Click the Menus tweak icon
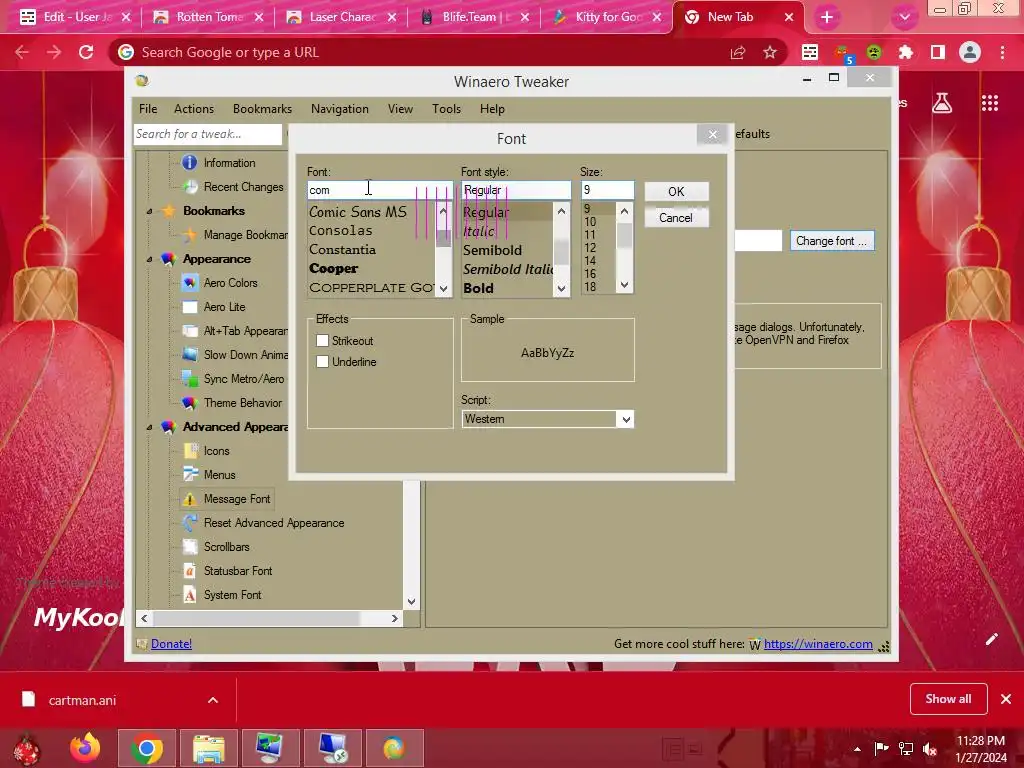Screen dimensions: 1024x768 tap(189, 475)
